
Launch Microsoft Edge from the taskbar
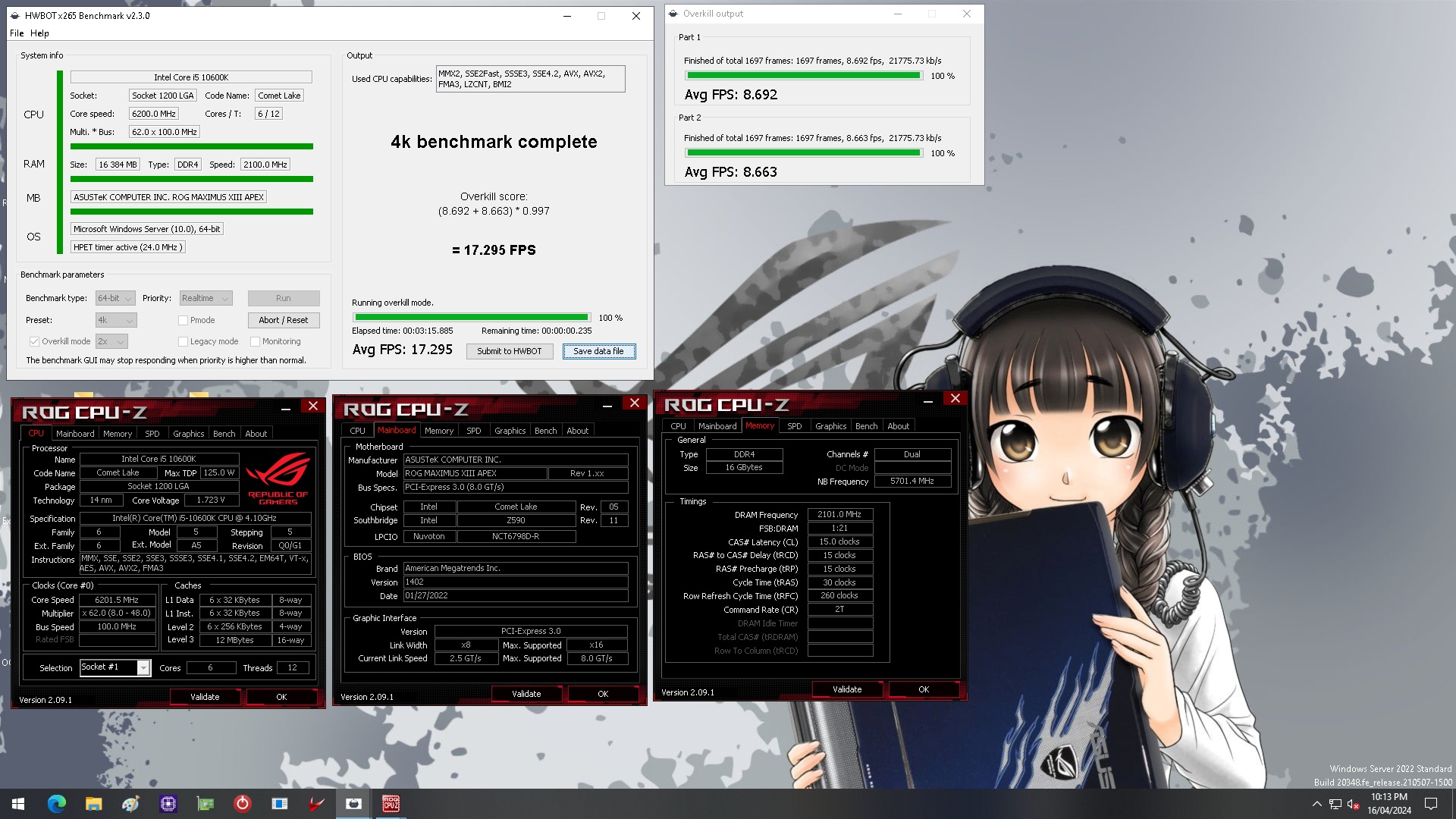coord(57,804)
